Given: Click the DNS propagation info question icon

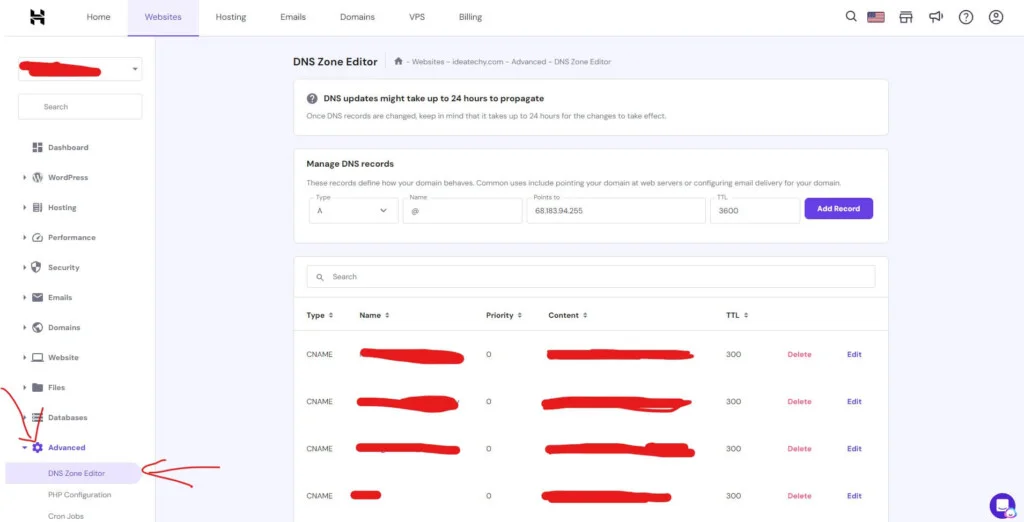Looking at the screenshot, I should (312, 99).
